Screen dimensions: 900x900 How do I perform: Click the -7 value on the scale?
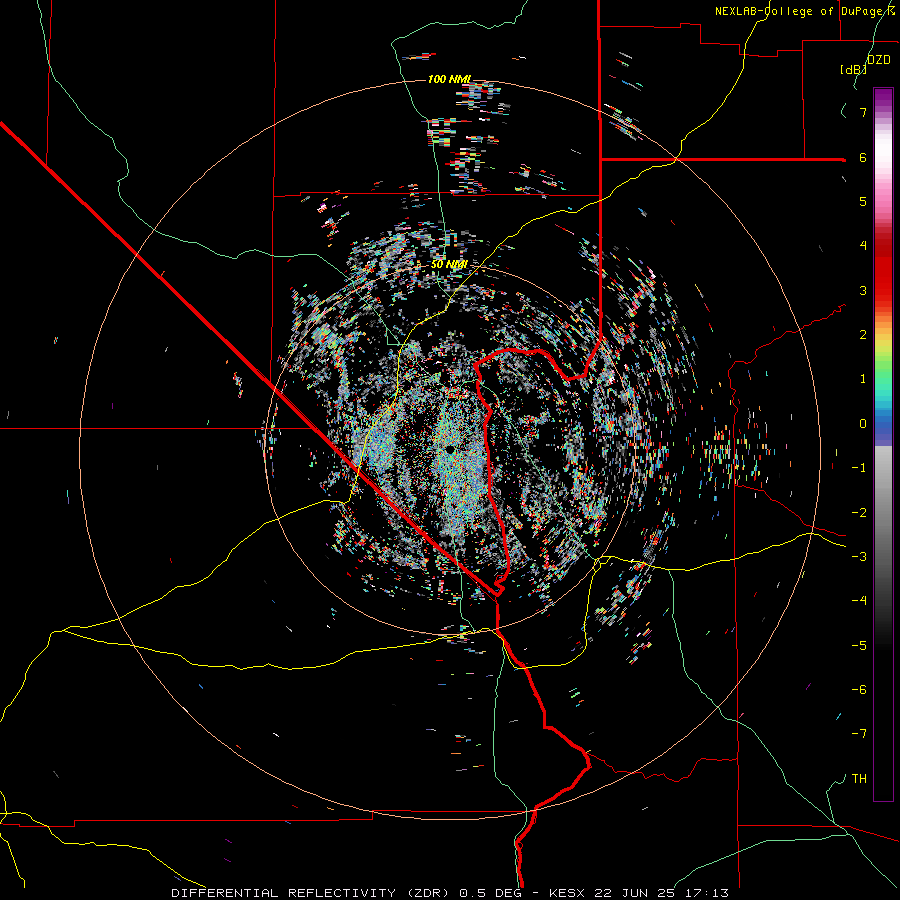pos(859,734)
